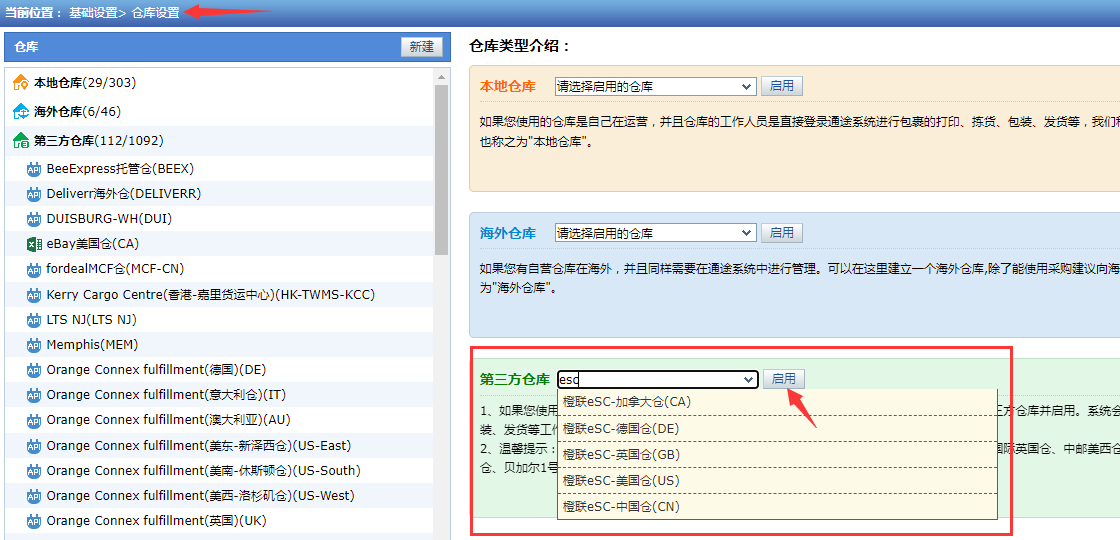Select Orange Connex fulfillment(英国)(UK)
Viewport: 1120px width, 540px height.
156,521
